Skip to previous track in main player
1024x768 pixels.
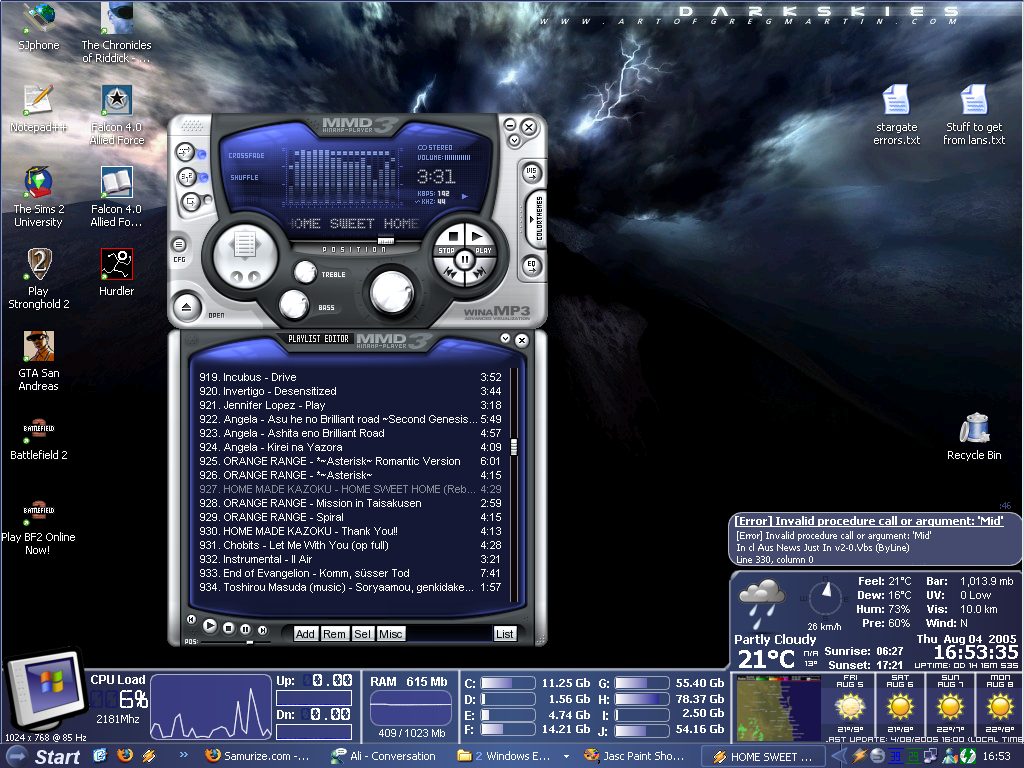click(450, 272)
